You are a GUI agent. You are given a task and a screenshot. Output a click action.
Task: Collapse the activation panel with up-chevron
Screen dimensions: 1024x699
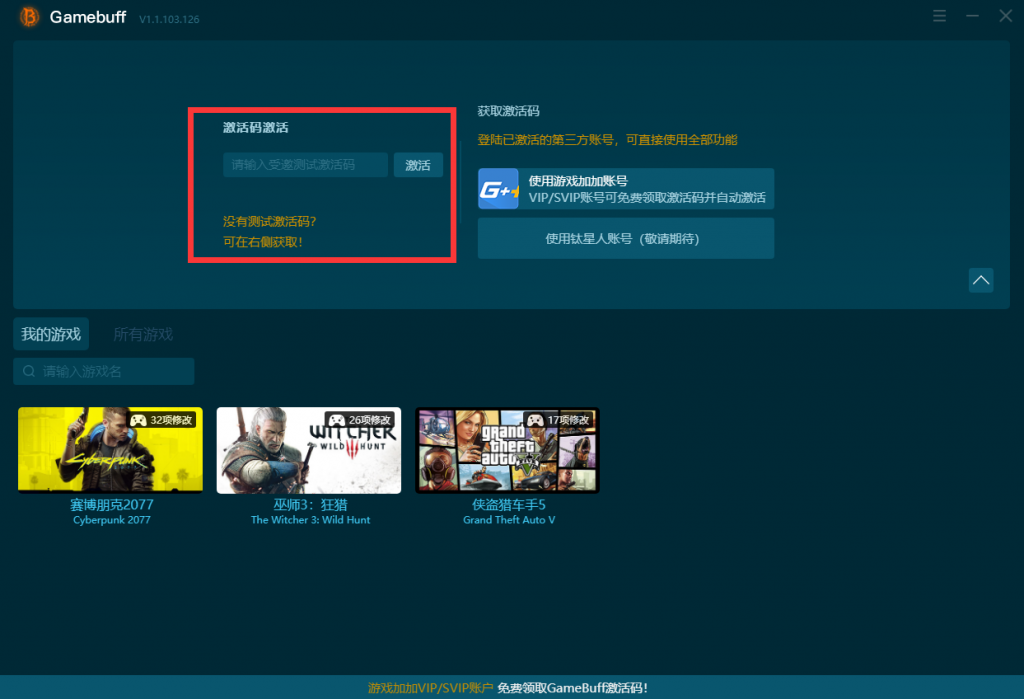point(981,280)
